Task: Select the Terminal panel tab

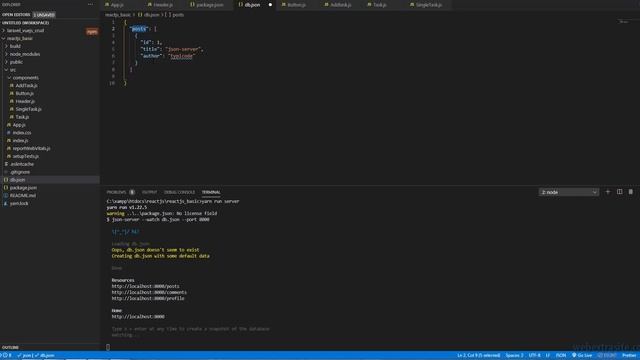Action: pyautogui.click(x=211, y=192)
